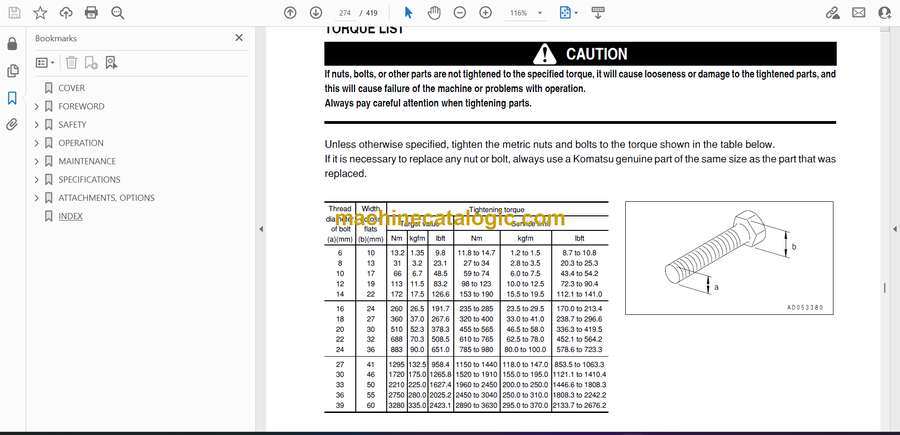Open the page thumbnails panel icon
The height and width of the screenshot is (435, 900).
tap(13, 71)
